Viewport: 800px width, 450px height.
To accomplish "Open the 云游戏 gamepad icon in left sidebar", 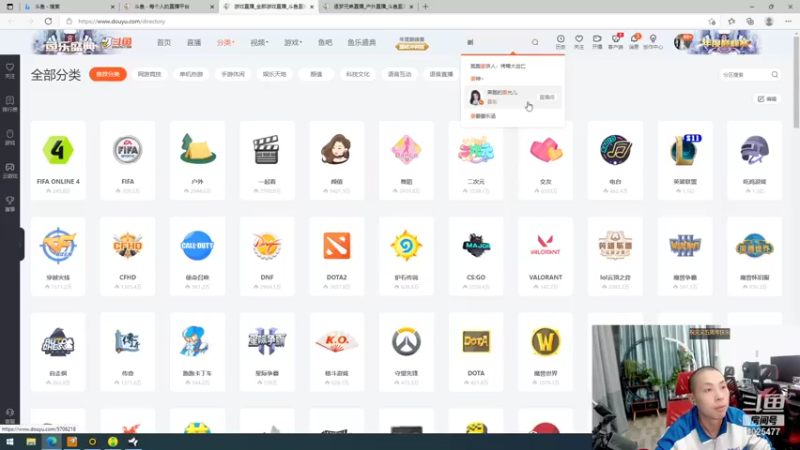I will pyautogui.click(x=10, y=170).
